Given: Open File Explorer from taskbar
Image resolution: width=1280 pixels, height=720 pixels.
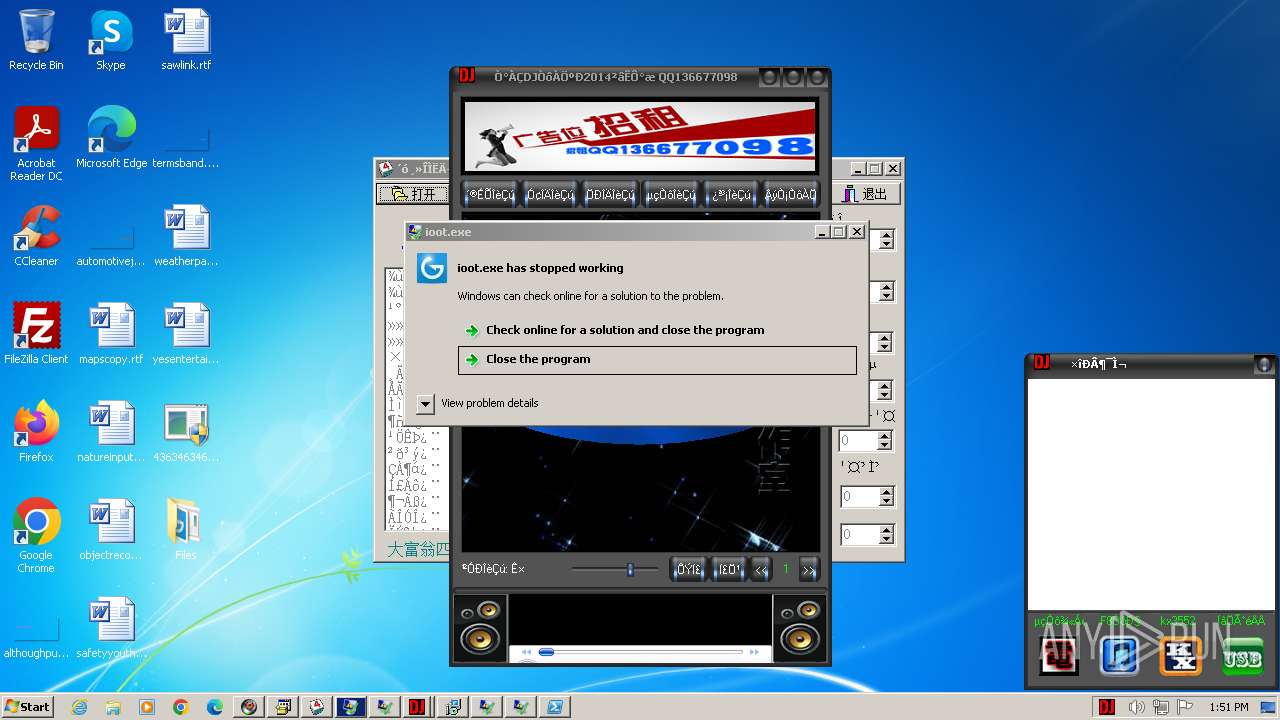Looking at the screenshot, I should point(113,707).
